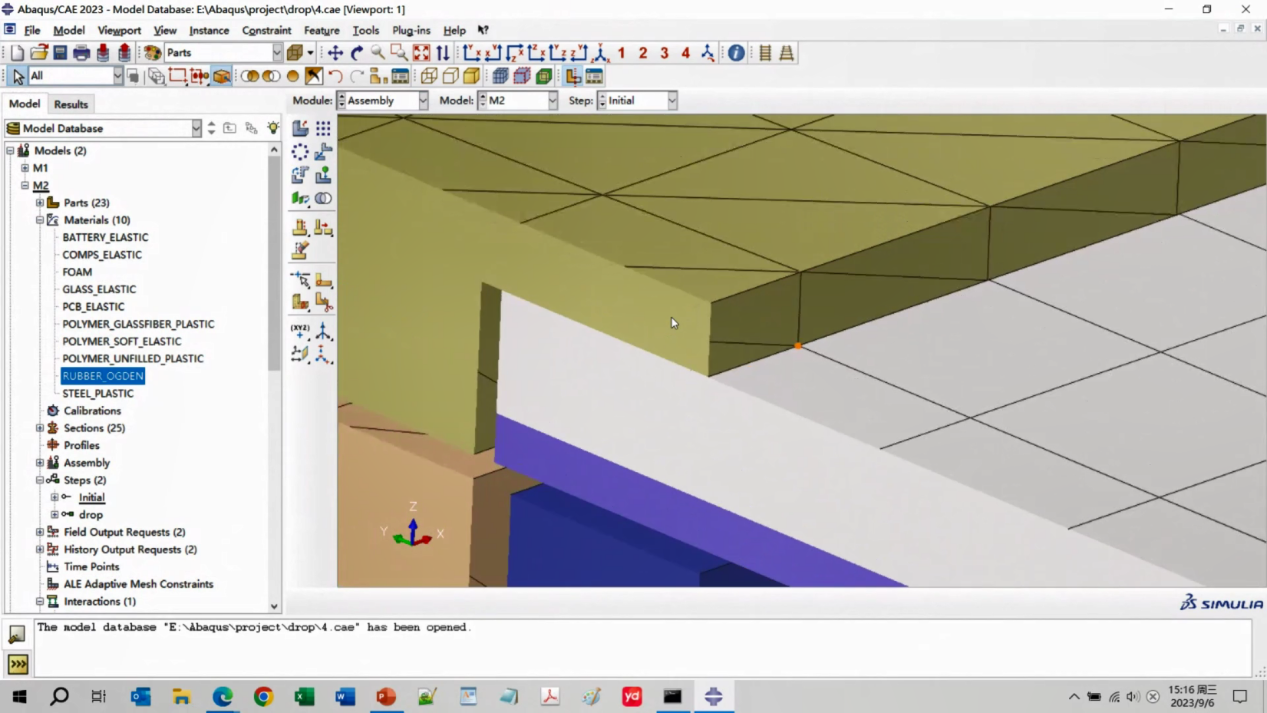Expand the Parts (23) node
1267x713 pixels.
click(40, 203)
